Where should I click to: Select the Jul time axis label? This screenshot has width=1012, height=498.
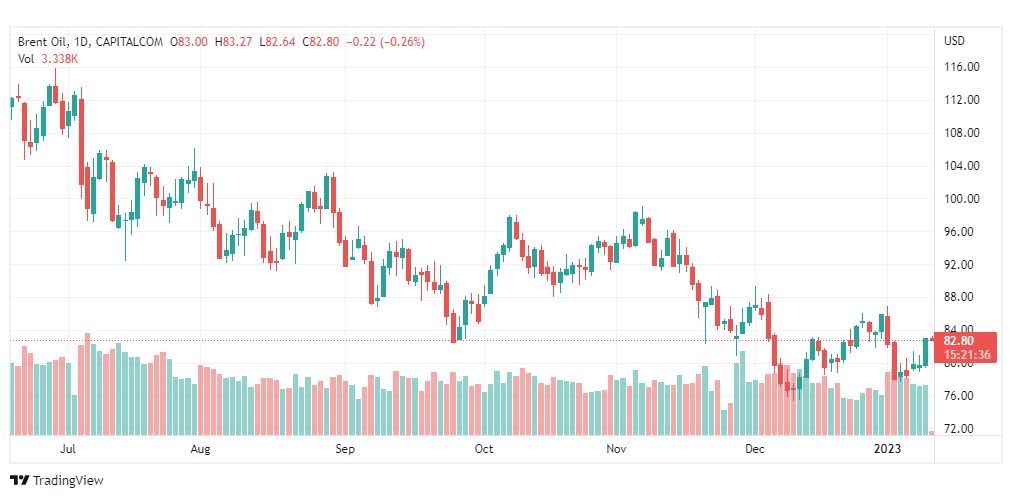point(68,449)
